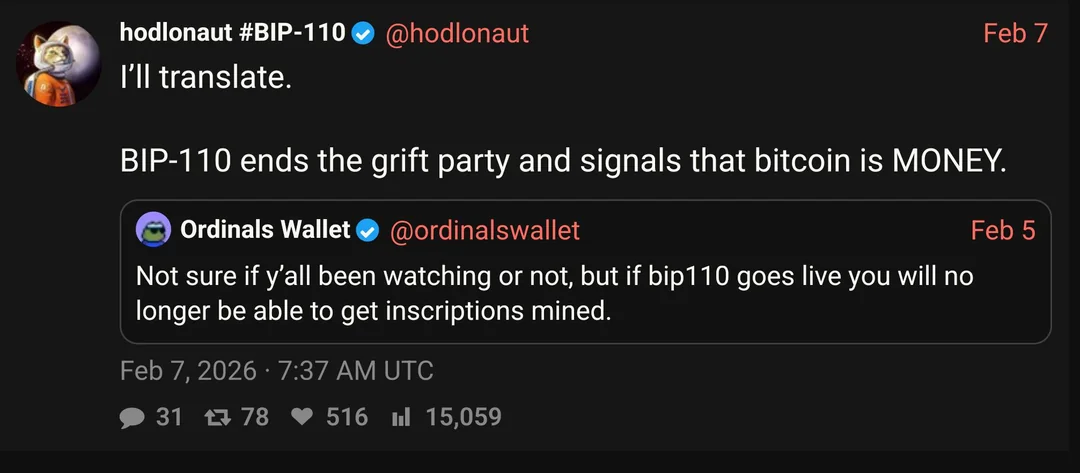Click the 516 likes count
The height and width of the screenshot is (473, 1080).
pos(347,417)
